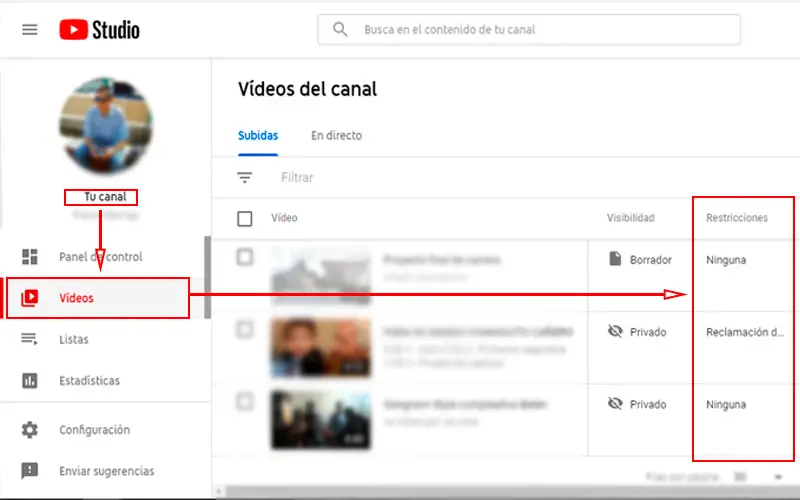Tick the select-all videos header checkbox
The height and width of the screenshot is (500, 800).
(245, 218)
